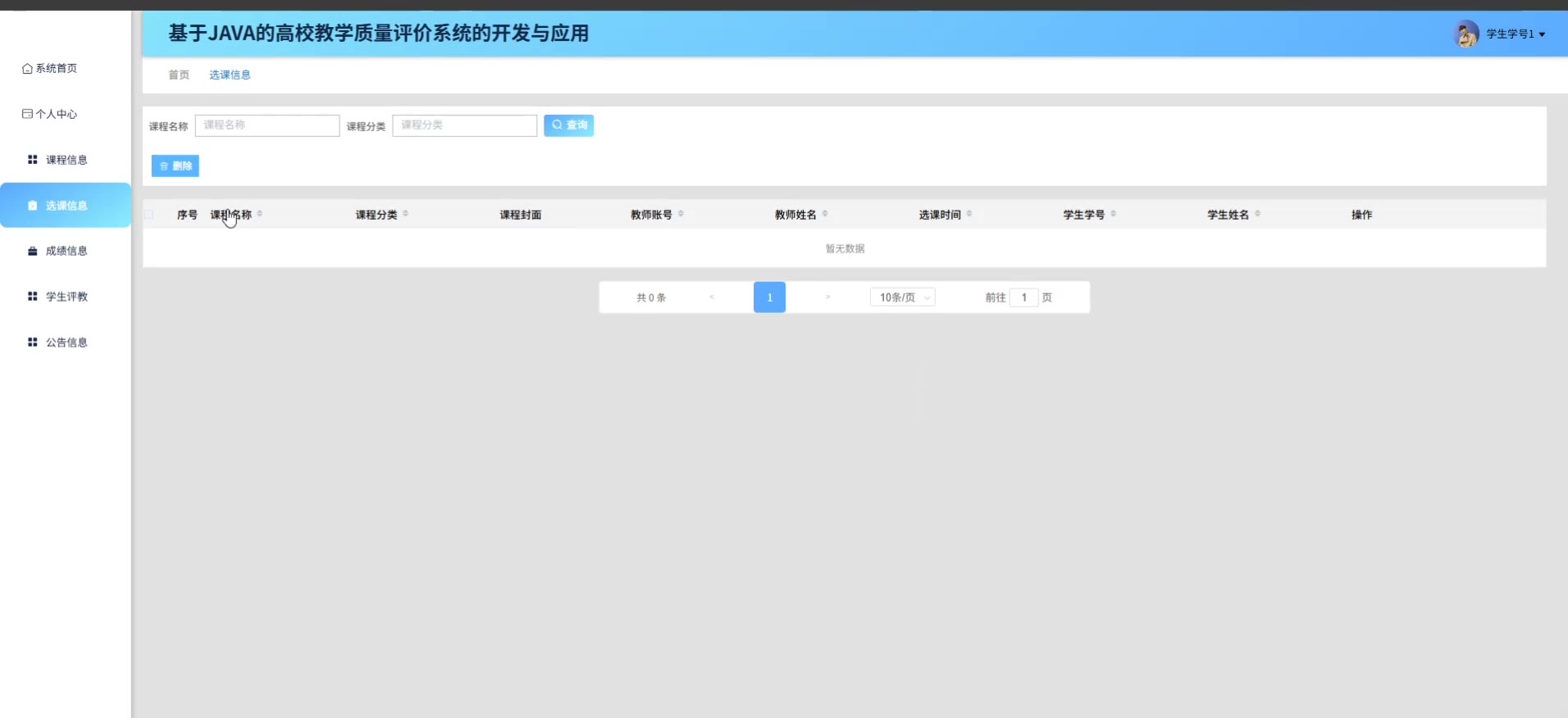Sort table by 课程分类 column arrows
The image size is (1568, 718).
click(406, 214)
